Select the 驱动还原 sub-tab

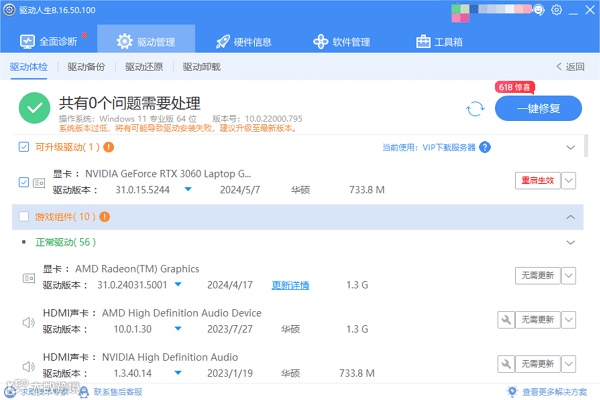[144, 67]
